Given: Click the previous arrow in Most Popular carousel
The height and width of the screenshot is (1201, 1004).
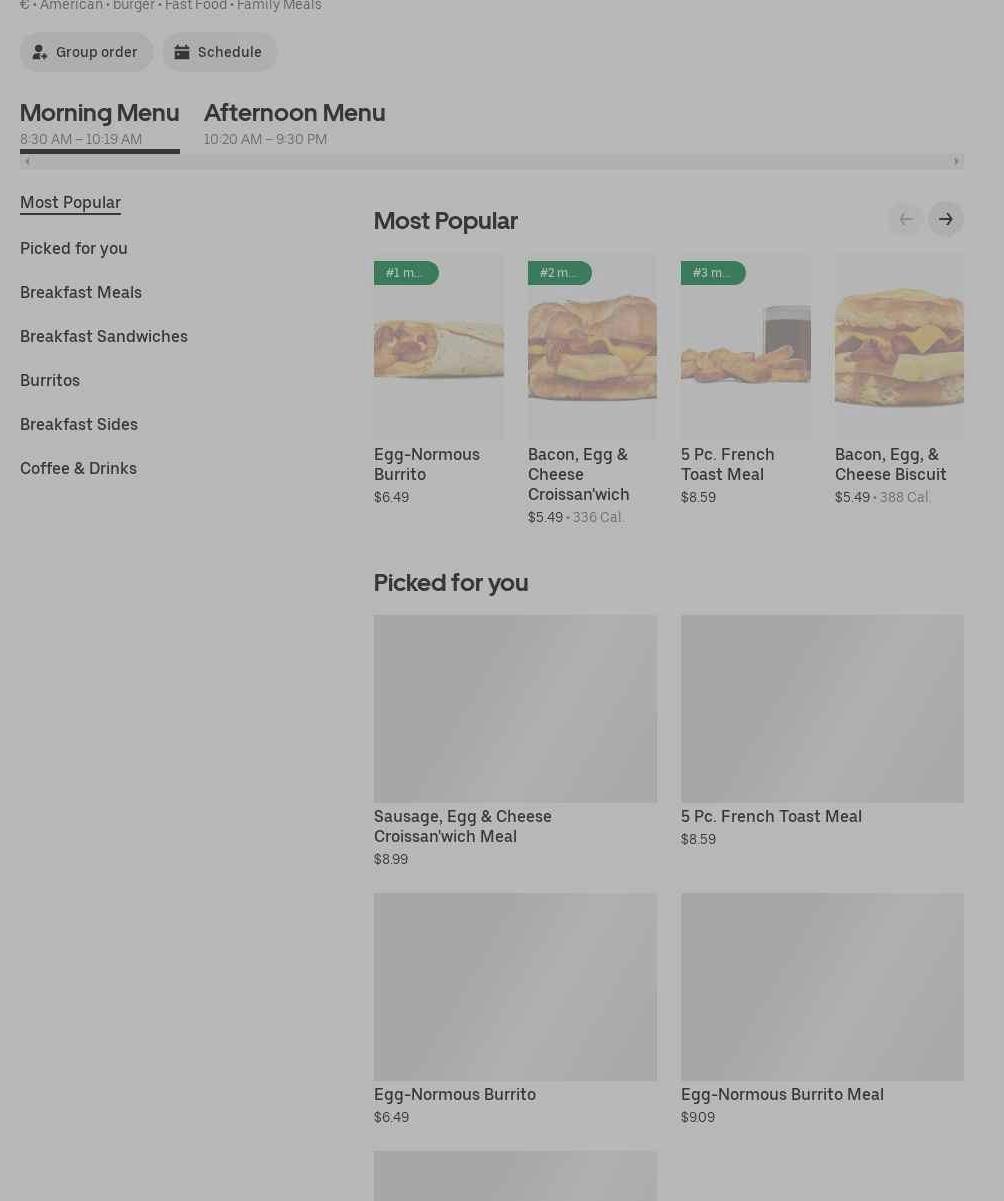Looking at the screenshot, I should click(905, 219).
